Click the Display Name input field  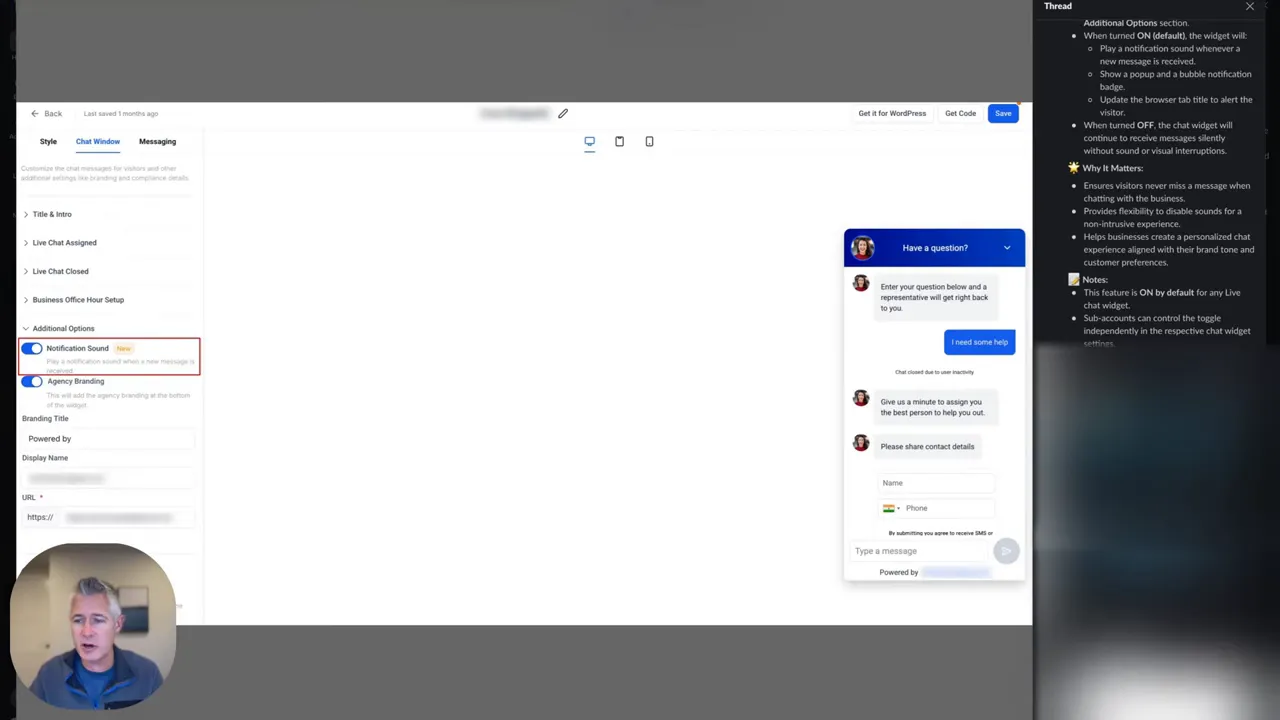[x=108, y=479]
